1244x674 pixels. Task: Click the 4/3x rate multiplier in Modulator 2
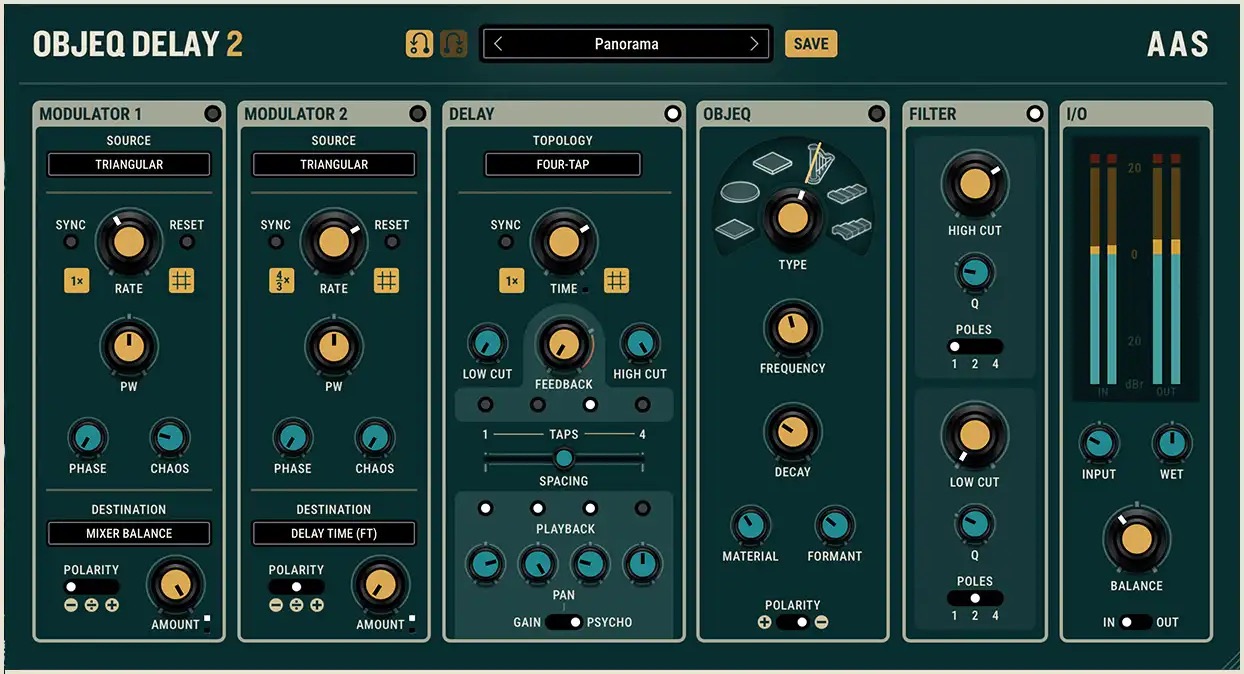(x=281, y=281)
